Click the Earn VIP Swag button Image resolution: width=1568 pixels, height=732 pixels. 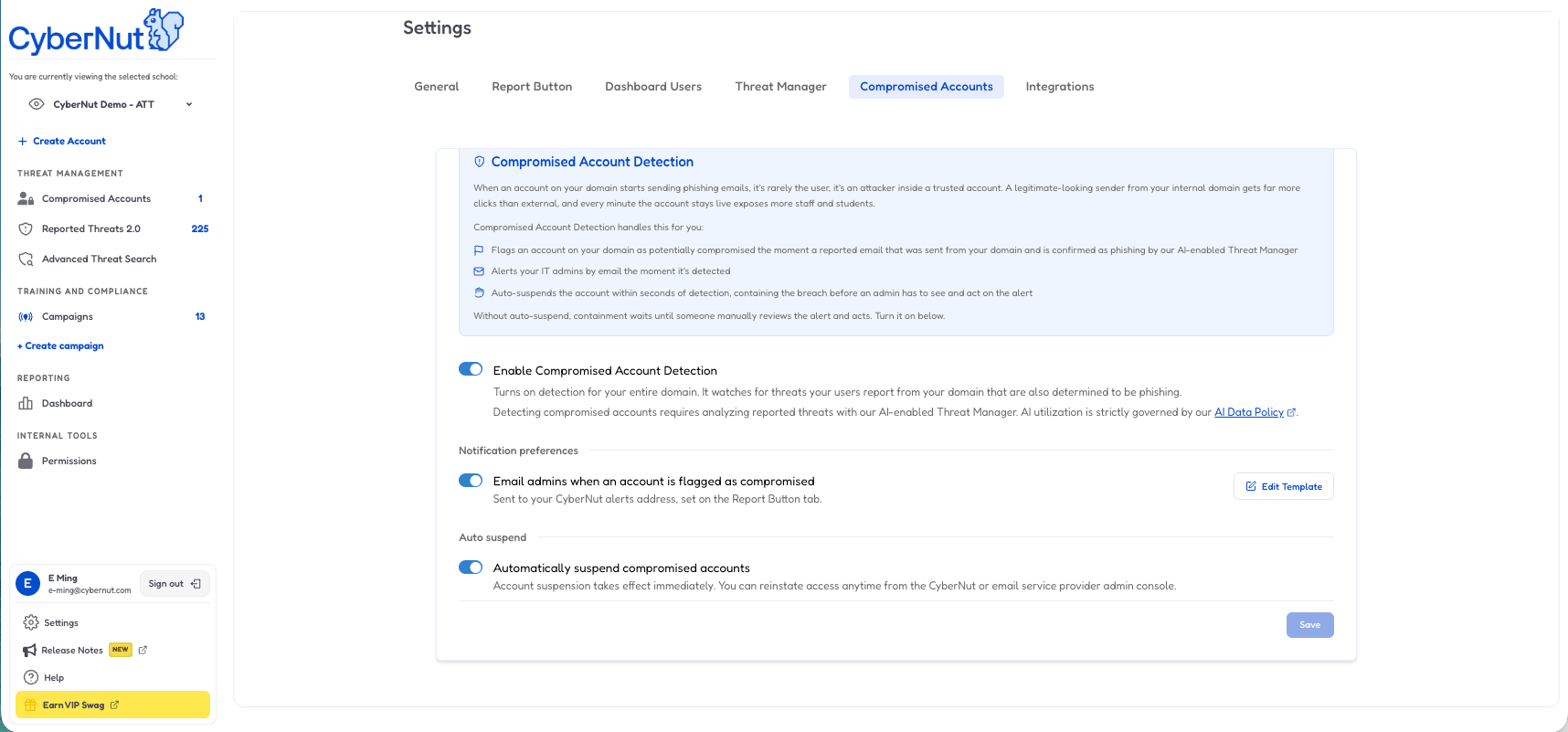[x=112, y=705]
